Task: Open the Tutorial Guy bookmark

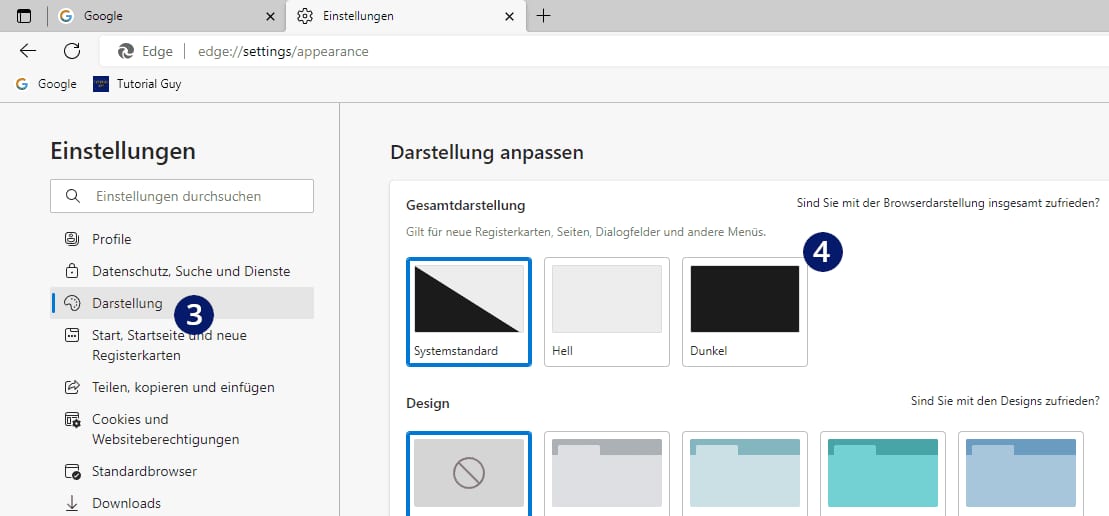Action: (x=137, y=84)
